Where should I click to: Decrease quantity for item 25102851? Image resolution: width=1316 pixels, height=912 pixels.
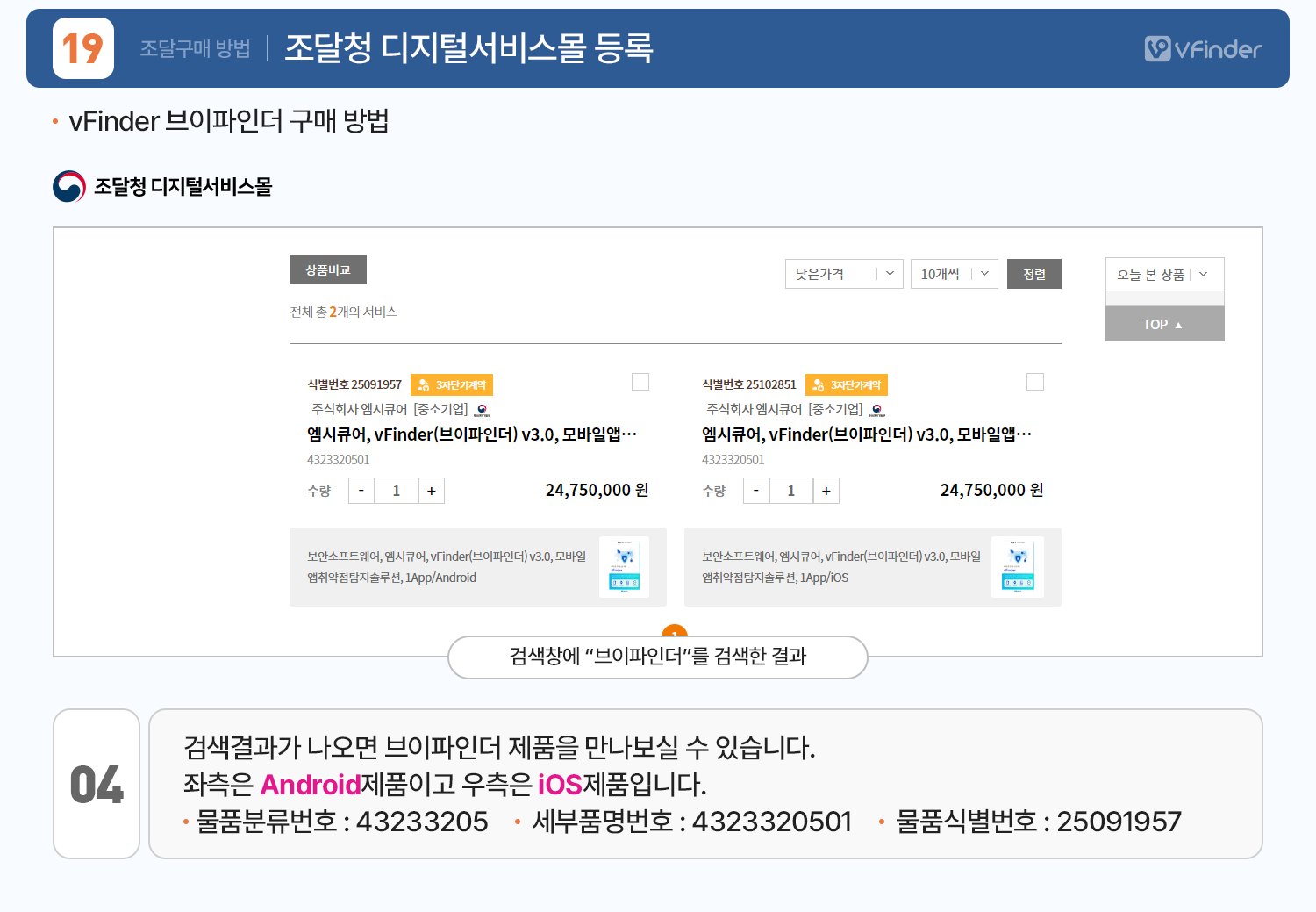coord(756,491)
